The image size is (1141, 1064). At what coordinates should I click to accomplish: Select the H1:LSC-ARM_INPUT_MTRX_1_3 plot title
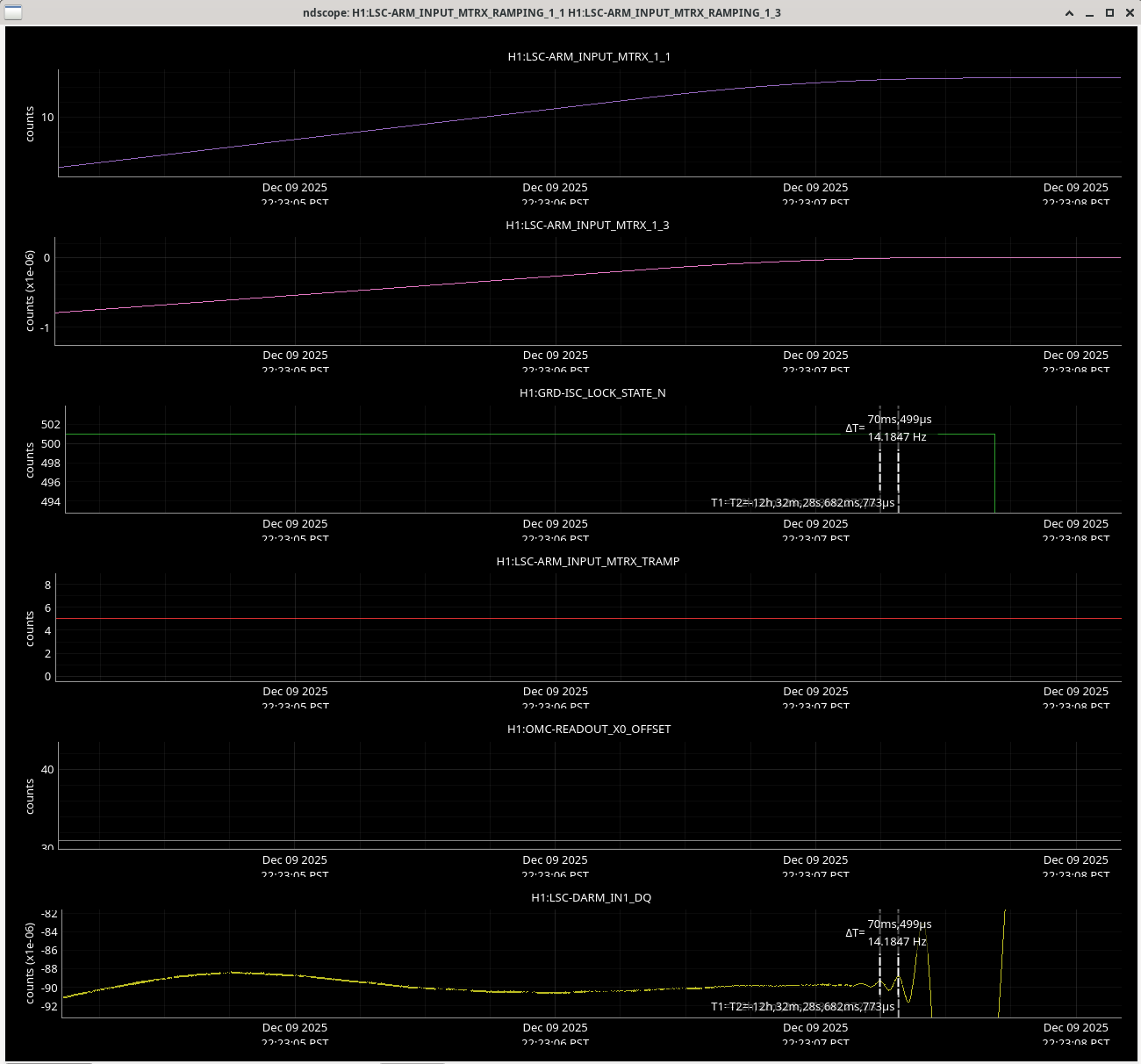[587, 225]
